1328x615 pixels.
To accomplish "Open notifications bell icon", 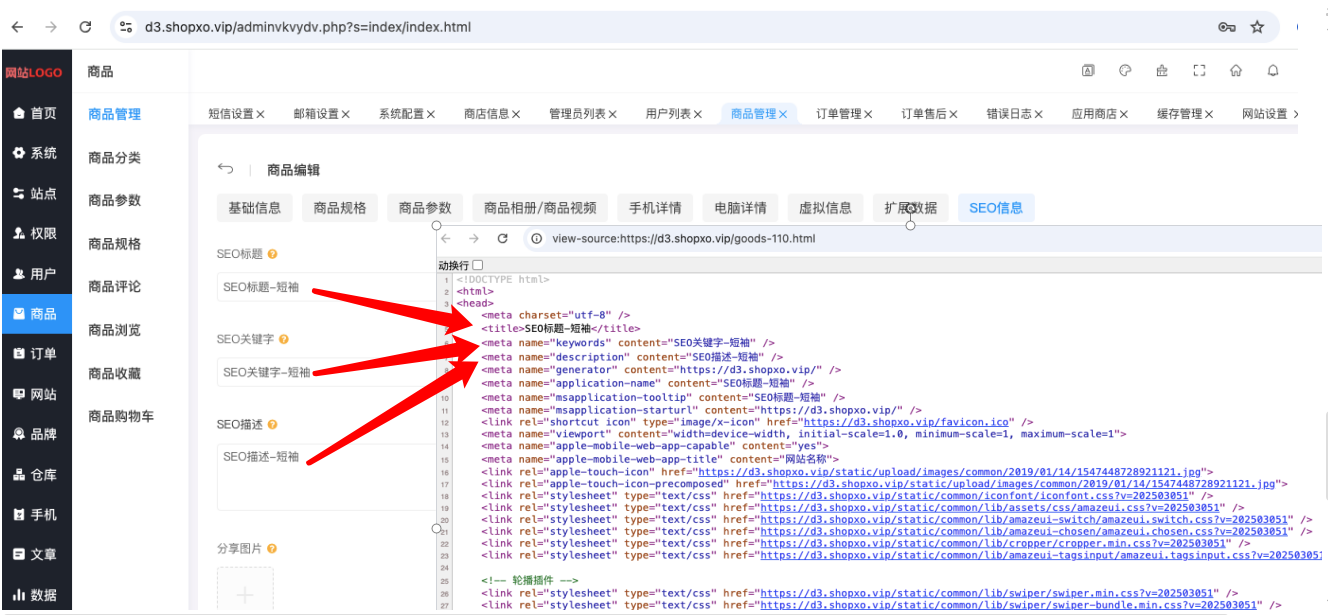I will pos(1273,71).
